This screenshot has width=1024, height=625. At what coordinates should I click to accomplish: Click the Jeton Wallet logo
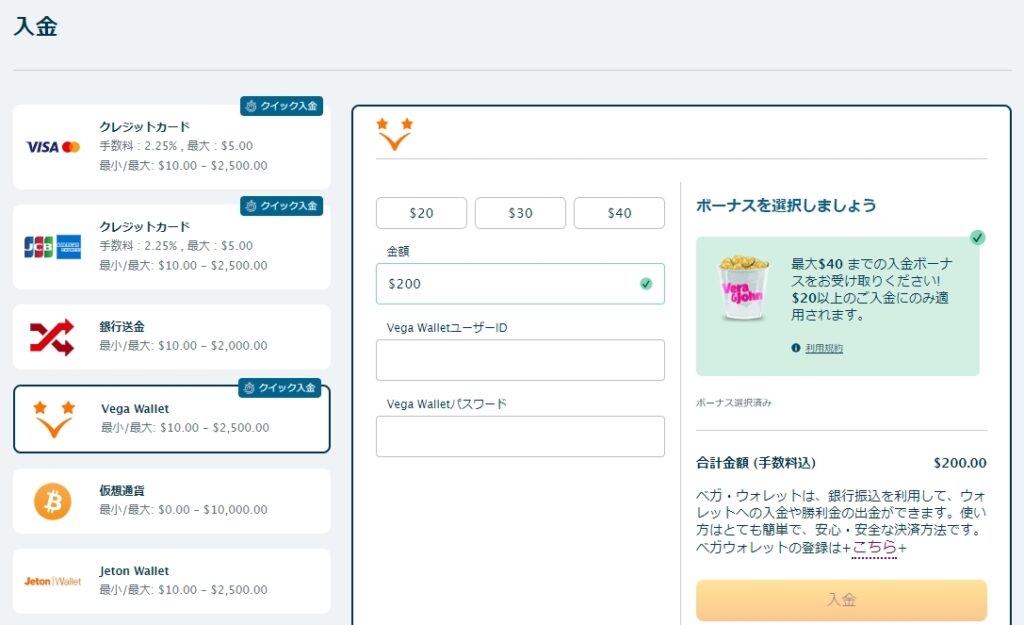click(x=53, y=581)
